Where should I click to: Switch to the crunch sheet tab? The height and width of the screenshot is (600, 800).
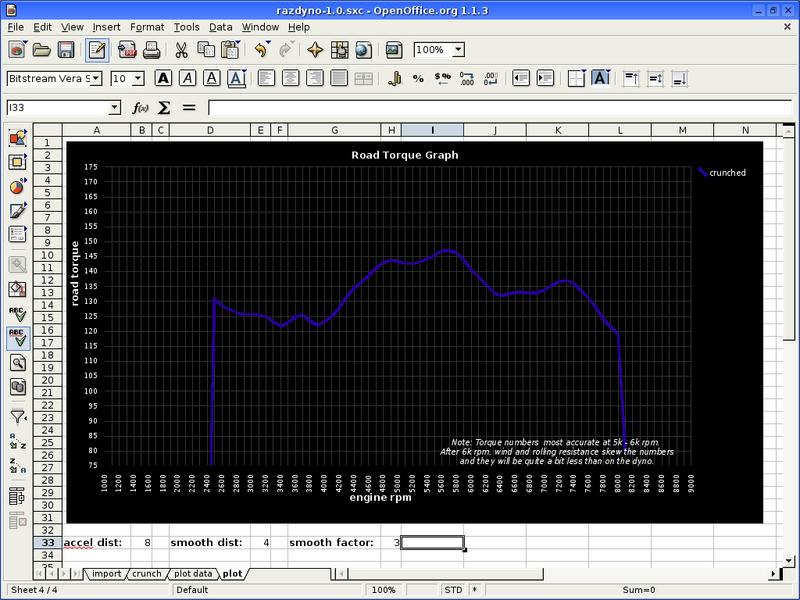[146, 574]
